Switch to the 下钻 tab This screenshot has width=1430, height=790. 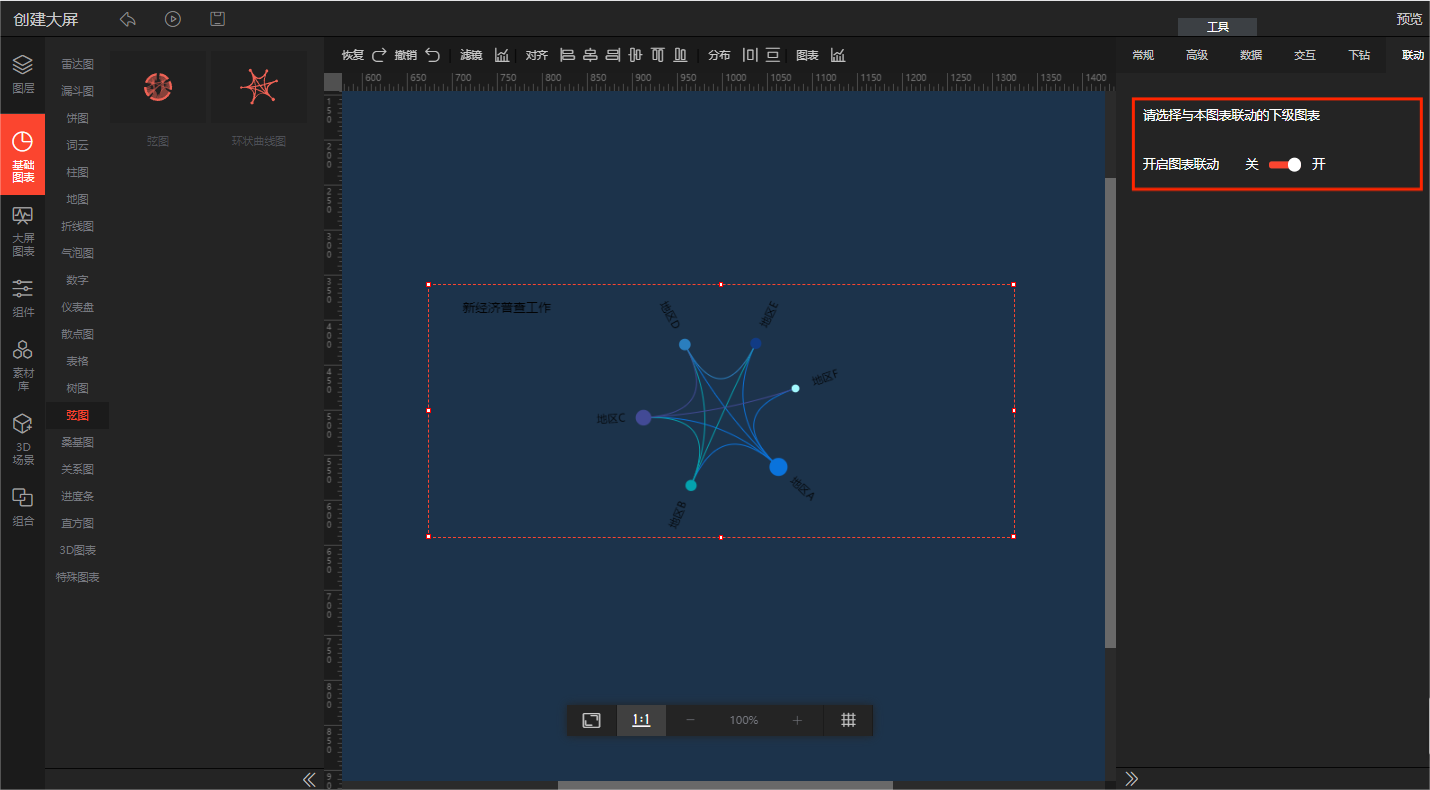pyautogui.click(x=1359, y=55)
